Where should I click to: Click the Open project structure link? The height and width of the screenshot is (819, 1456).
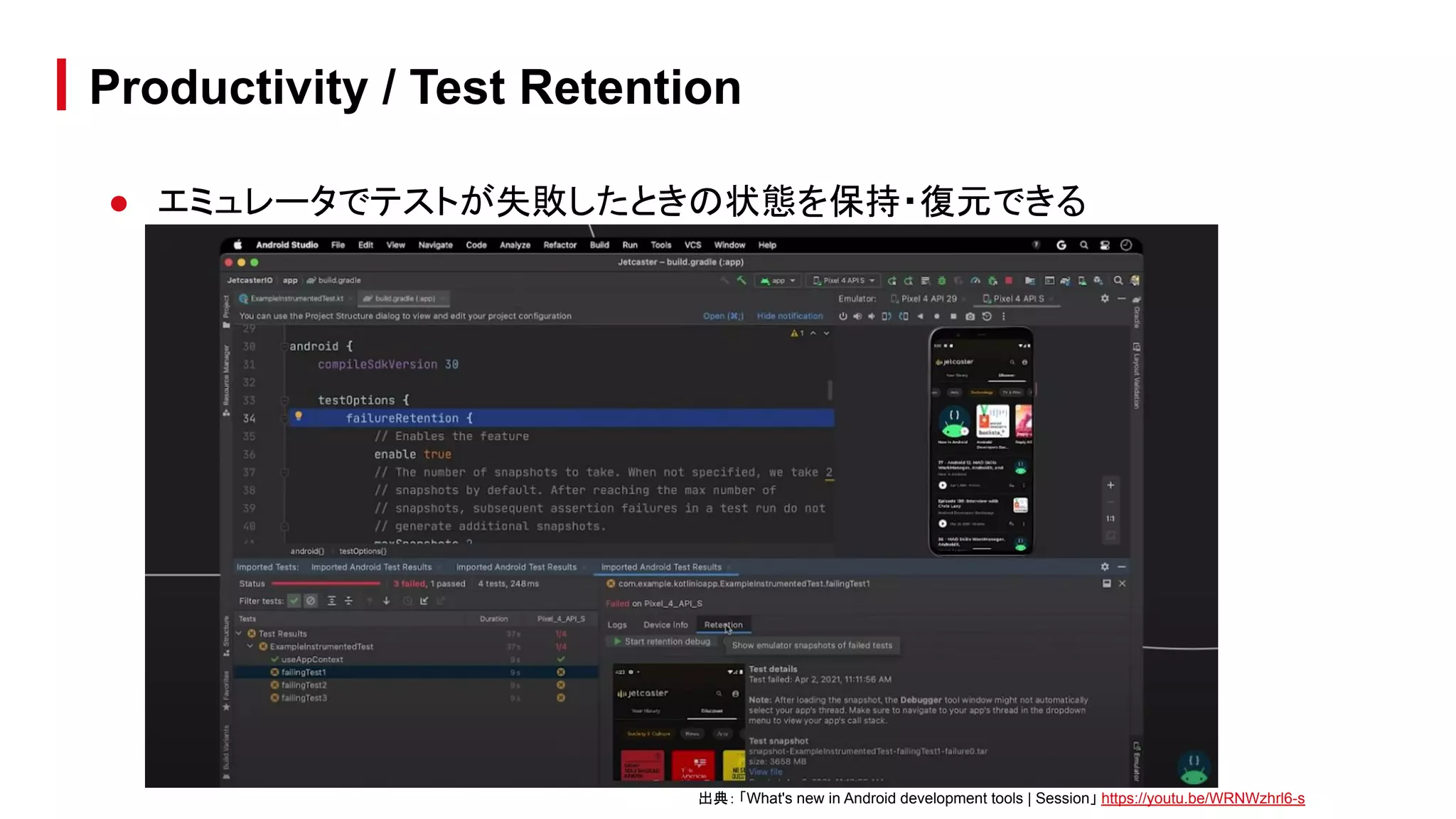click(x=723, y=316)
